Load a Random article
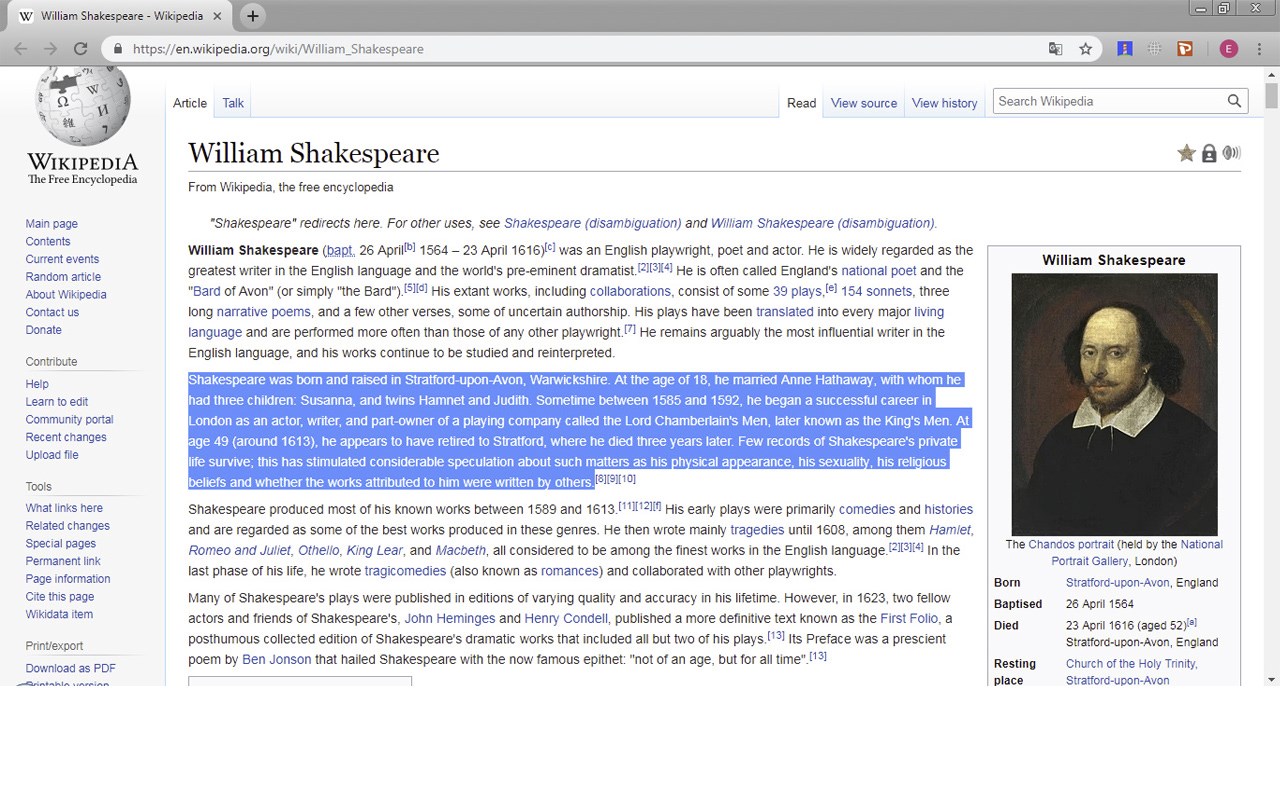1280x800 pixels. tap(63, 277)
